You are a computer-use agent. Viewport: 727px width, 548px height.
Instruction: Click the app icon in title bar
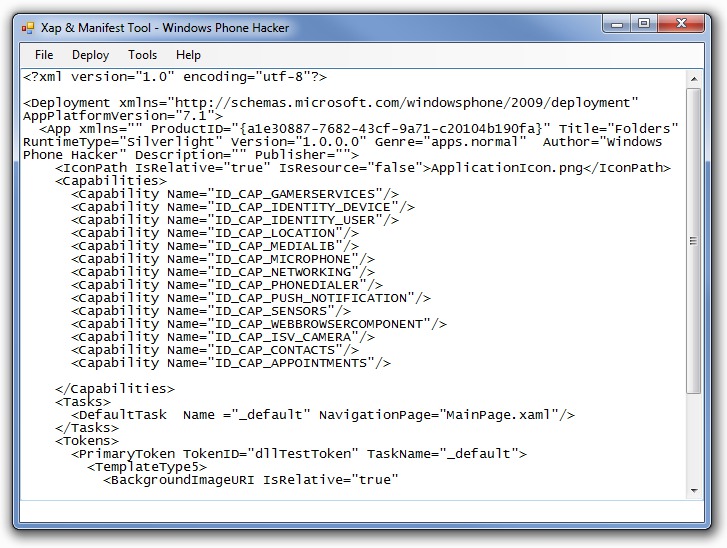point(28,28)
